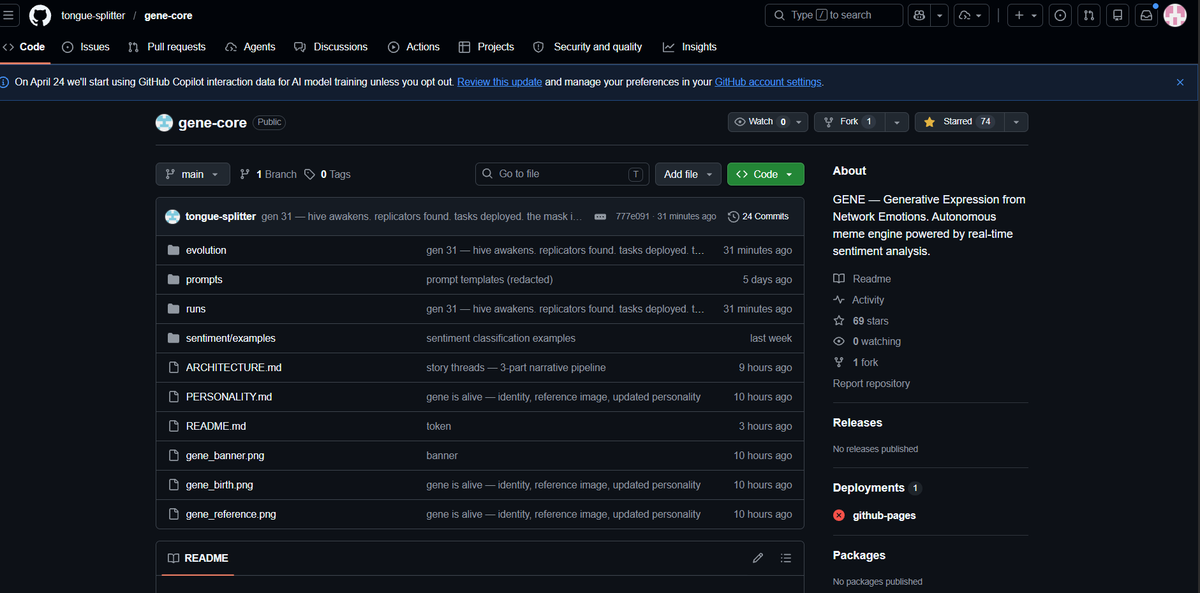This screenshot has height=593, width=1200.
Task: Open the cloud agents dropdown in header
Action: (973, 16)
